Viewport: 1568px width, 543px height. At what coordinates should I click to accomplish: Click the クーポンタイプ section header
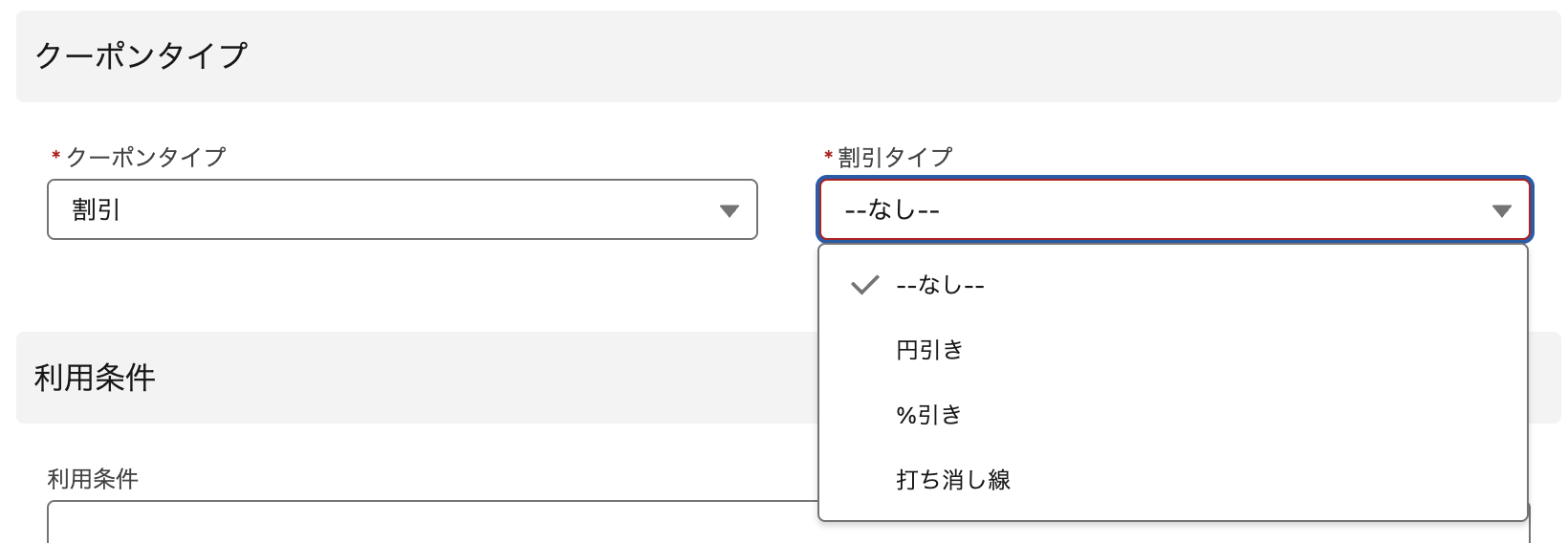[x=142, y=55]
